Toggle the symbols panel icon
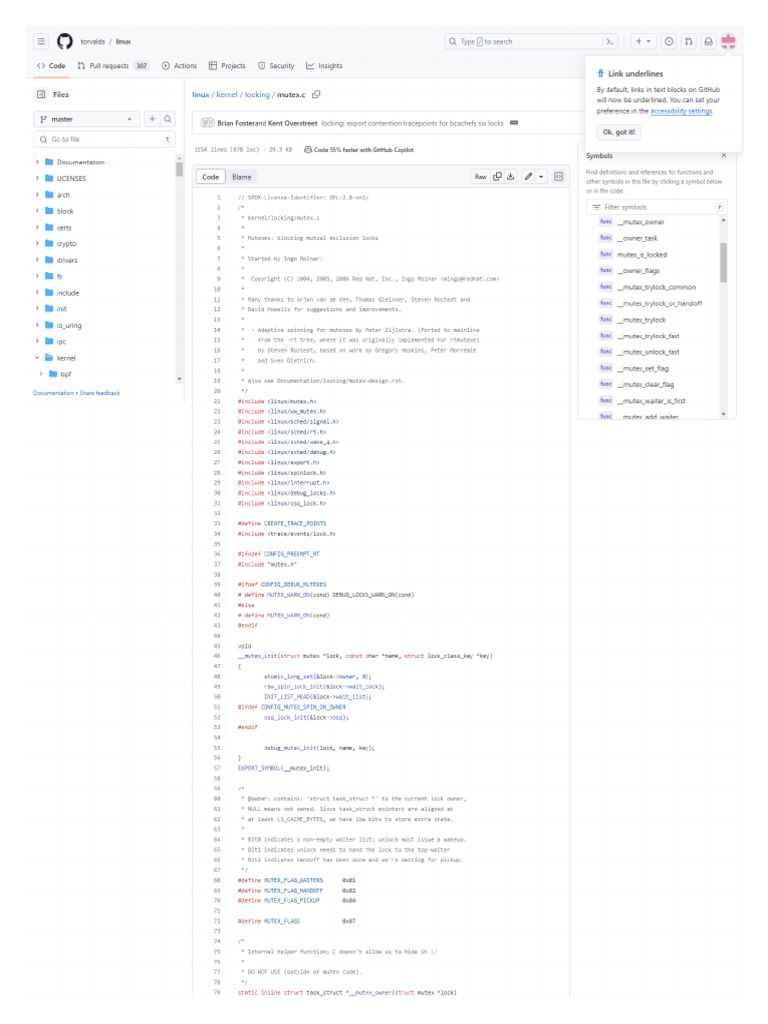The height and width of the screenshot is (1024, 768). pyautogui.click(x=558, y=176)
